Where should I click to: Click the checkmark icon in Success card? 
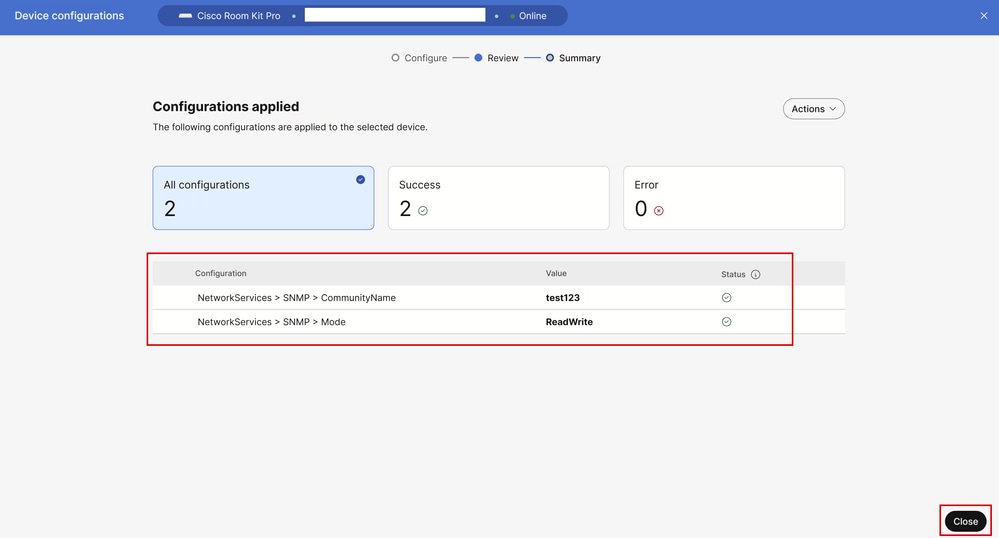(423, 211)
